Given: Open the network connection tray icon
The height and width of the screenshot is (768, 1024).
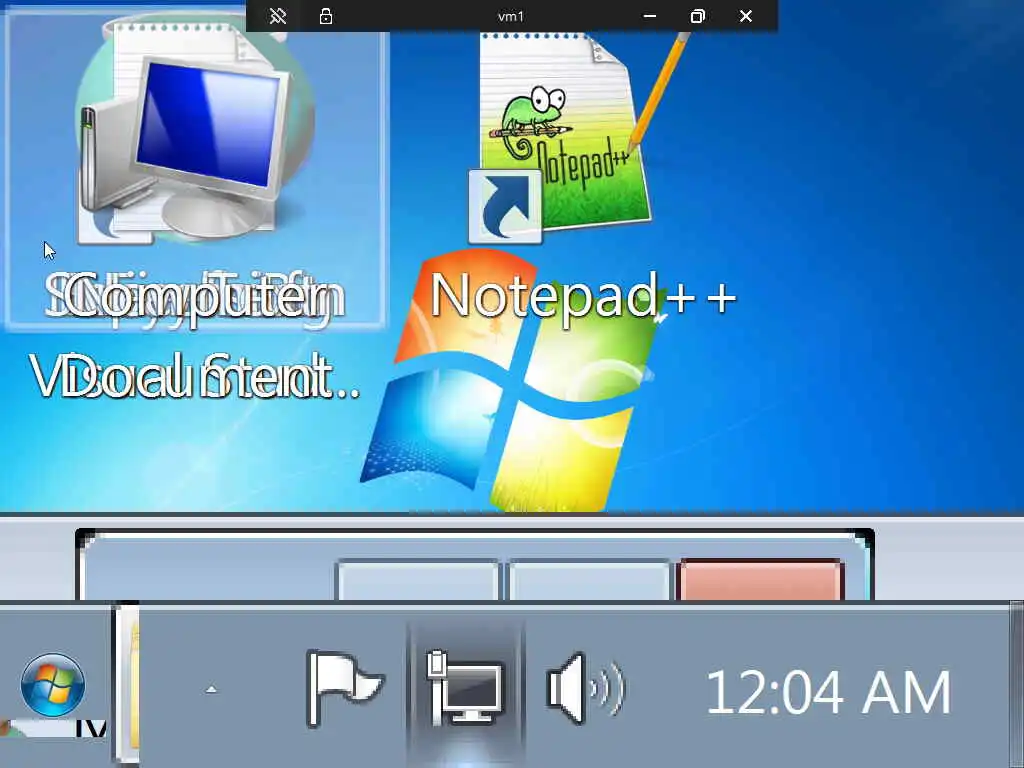Looking at the screenshot, I should click(x=466, y=687).
